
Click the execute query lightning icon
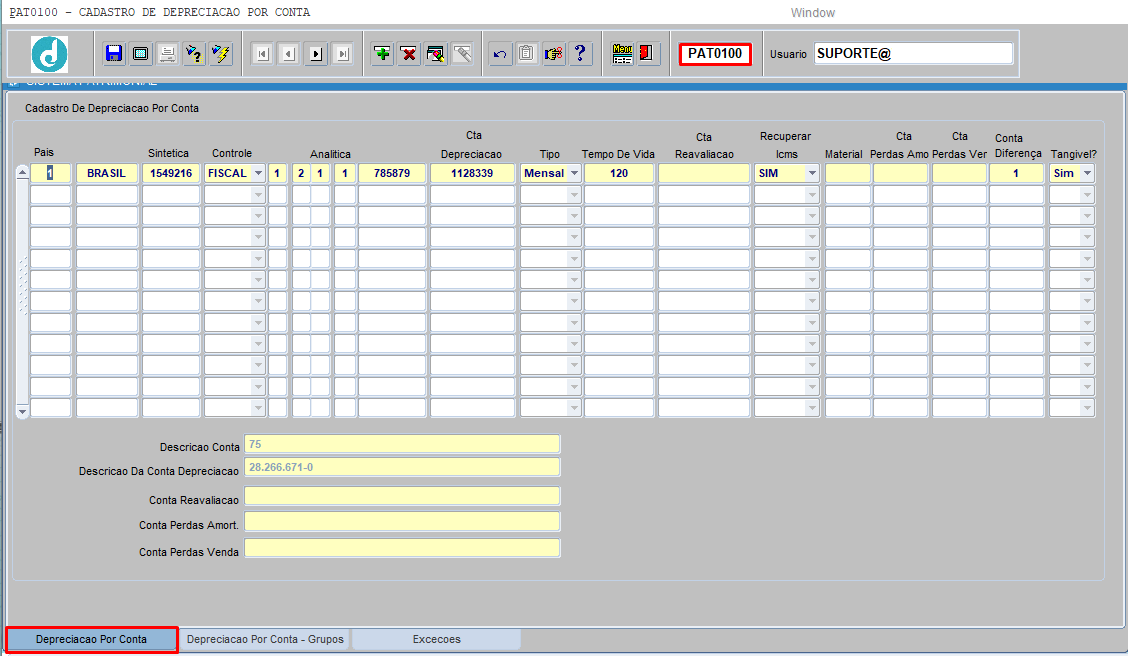point(221,54)
